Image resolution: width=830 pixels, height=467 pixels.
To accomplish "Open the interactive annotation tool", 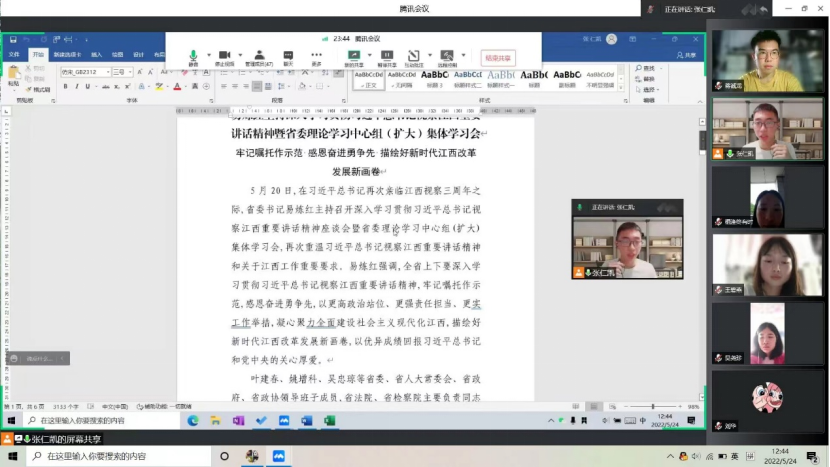I will [x=414, y=56].
